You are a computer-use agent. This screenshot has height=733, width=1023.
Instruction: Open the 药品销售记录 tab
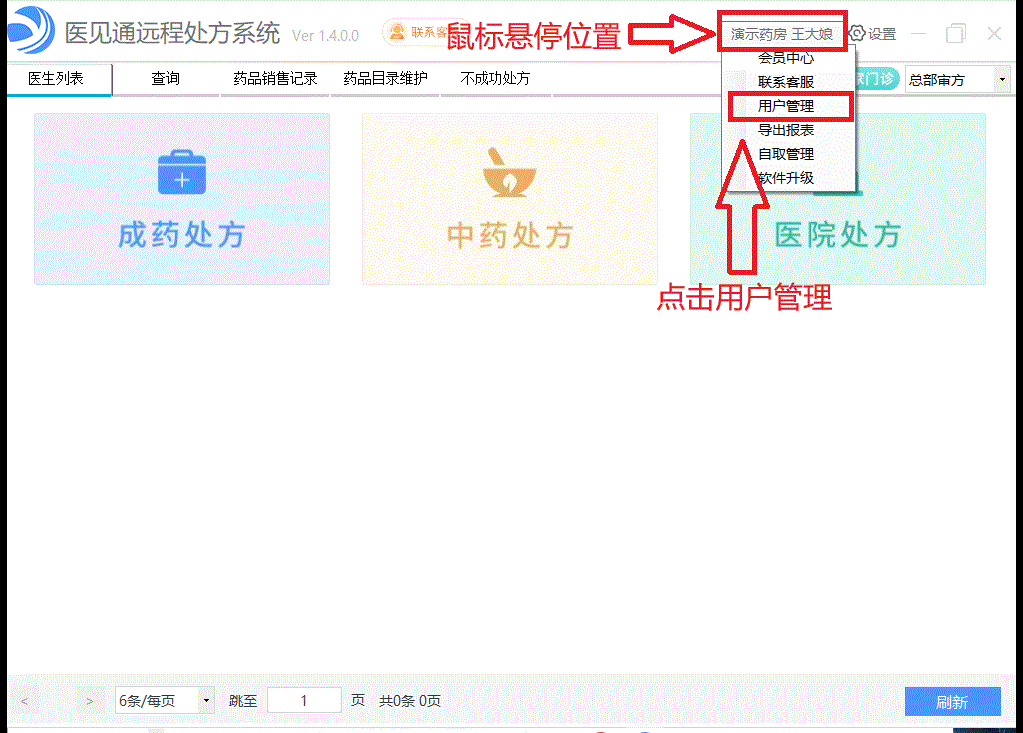[x=275, y=79]
